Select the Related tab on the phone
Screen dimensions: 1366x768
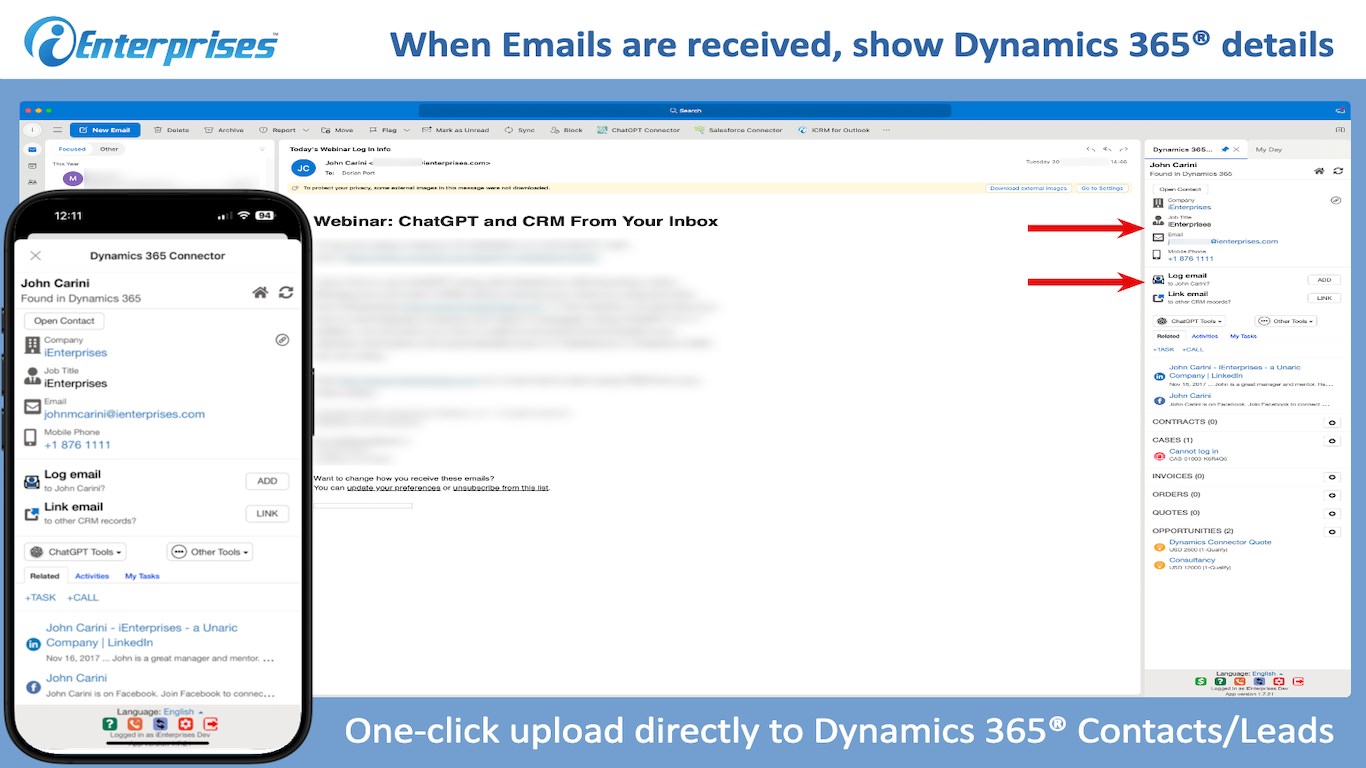coord(45,576)
